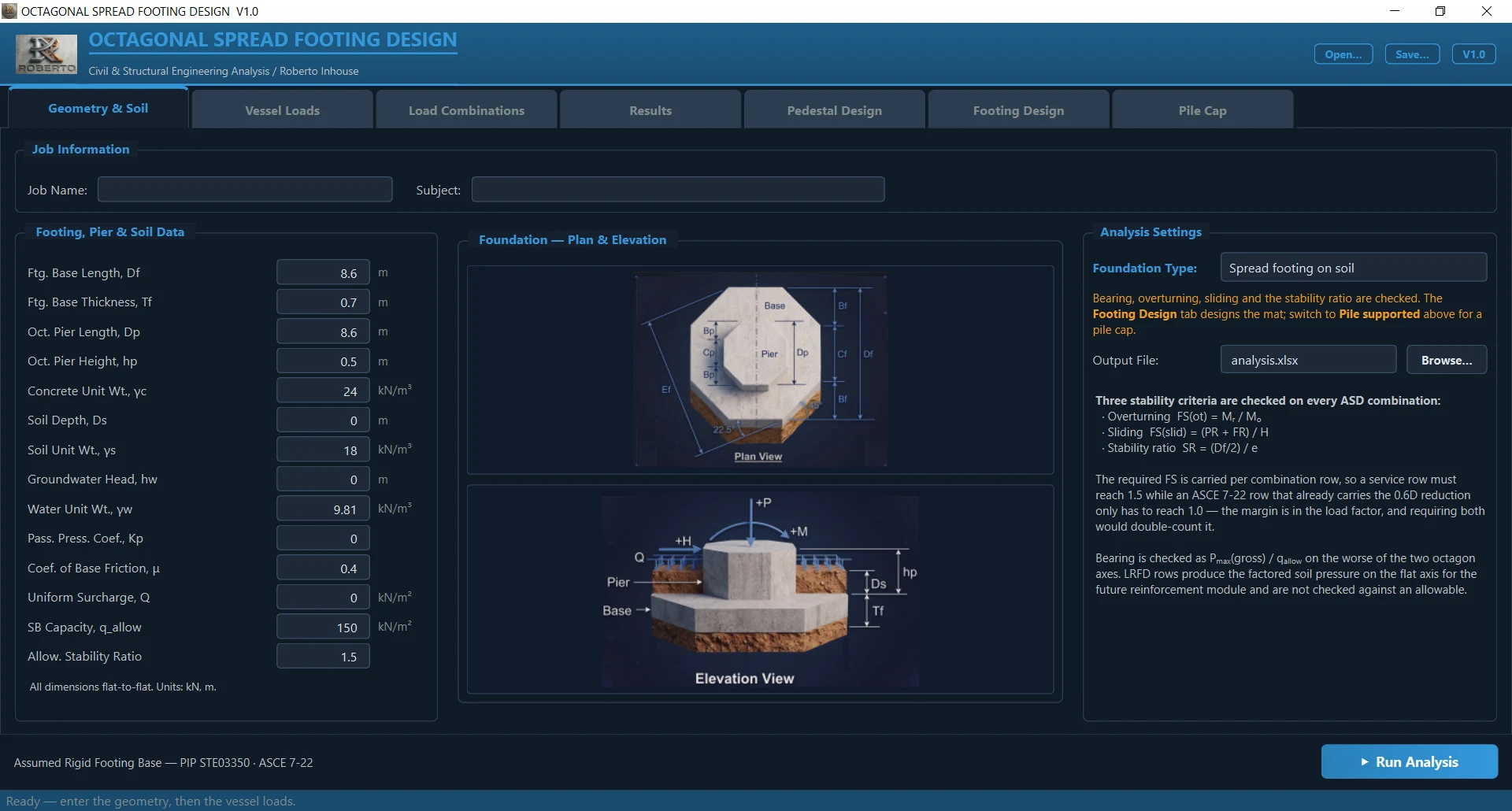Run the analysis
This screenshot has height=811, width=1512.
tap(1409, 761)
